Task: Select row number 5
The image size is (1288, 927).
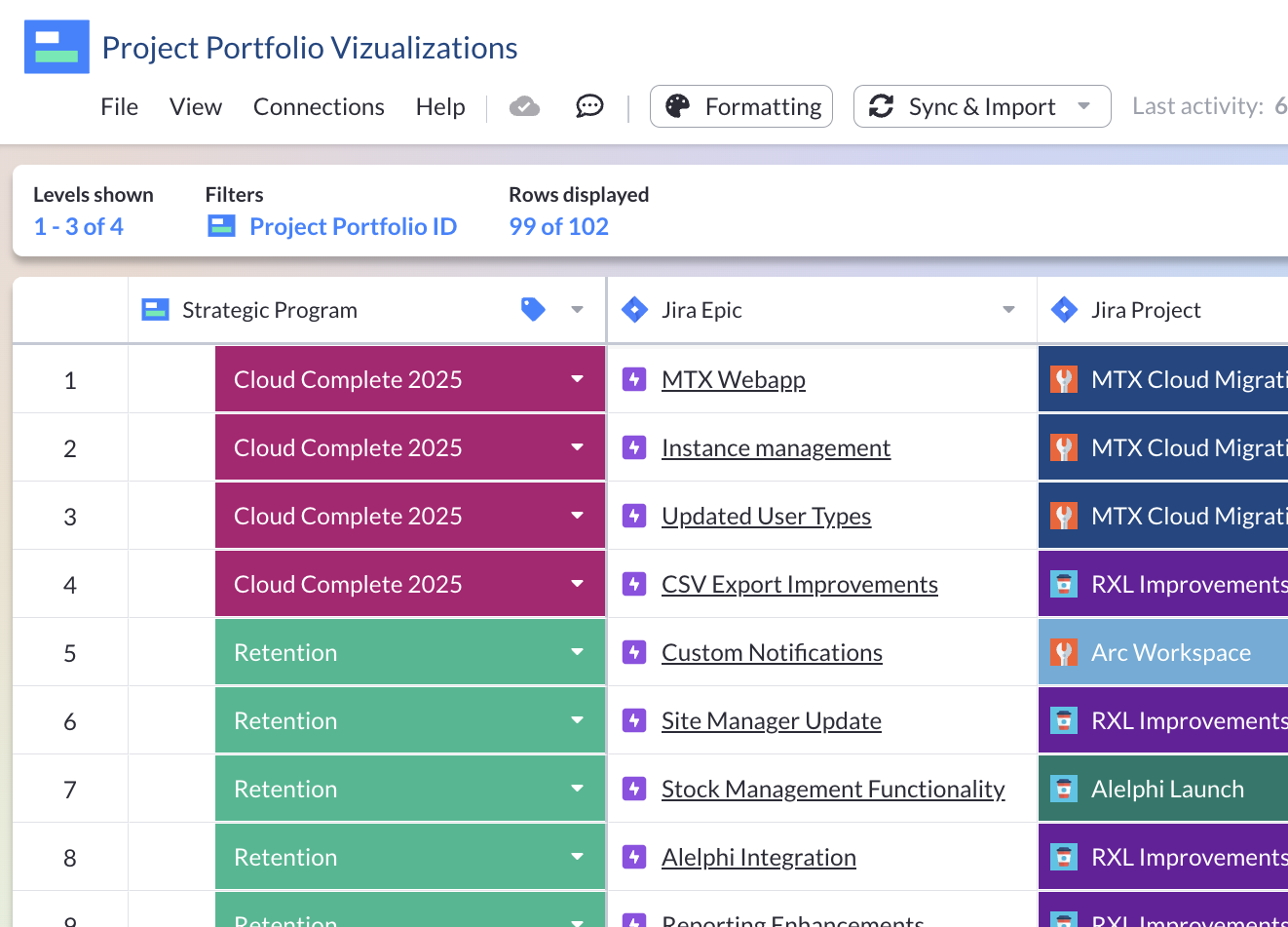Action: (x=70, y=653)
